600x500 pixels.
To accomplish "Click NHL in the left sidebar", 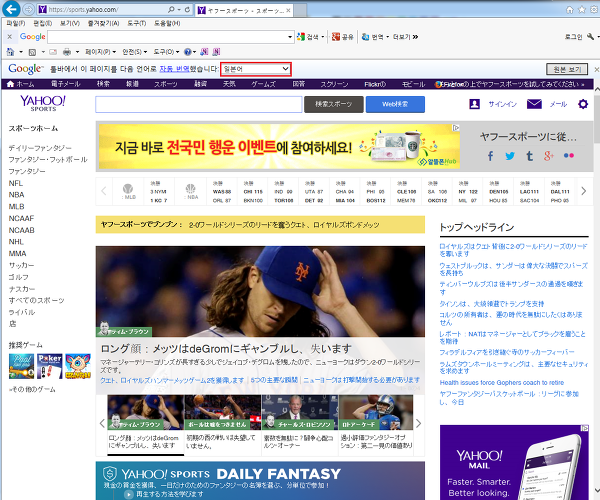I will [16, 242].
